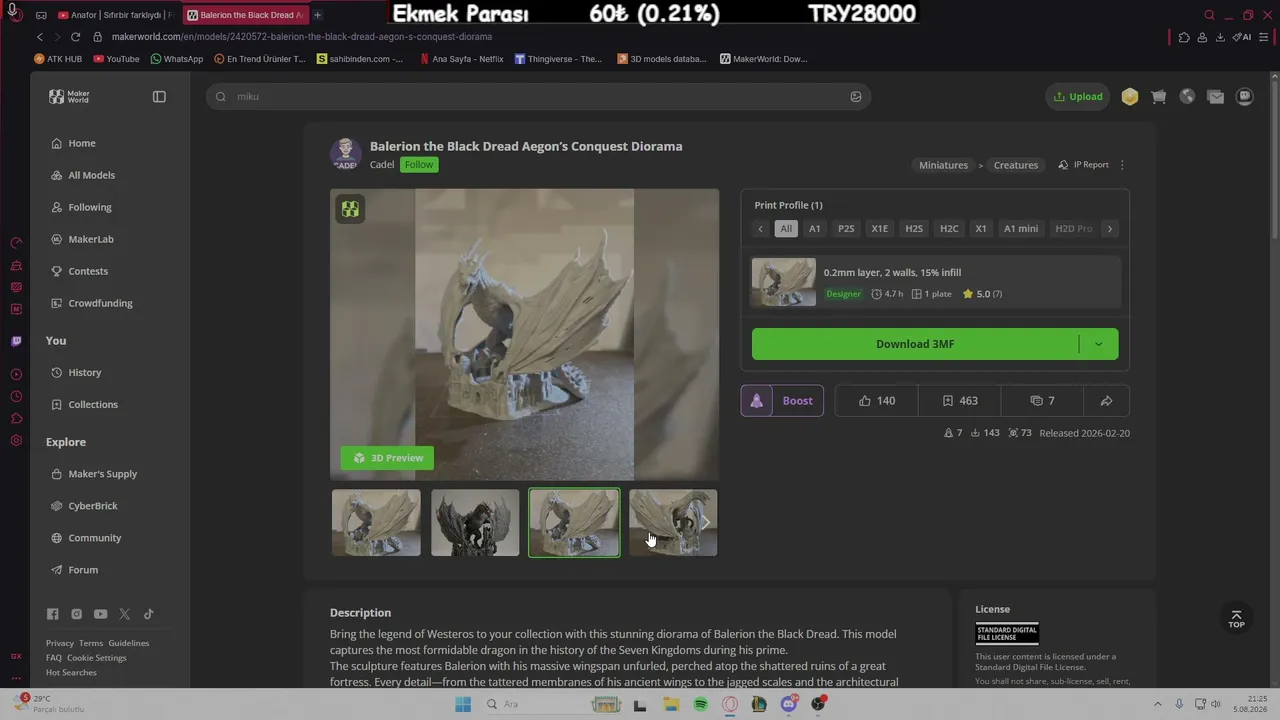Open the messages envelope
Viewport: 1280px width, 720px height.
pos(1216,97)
